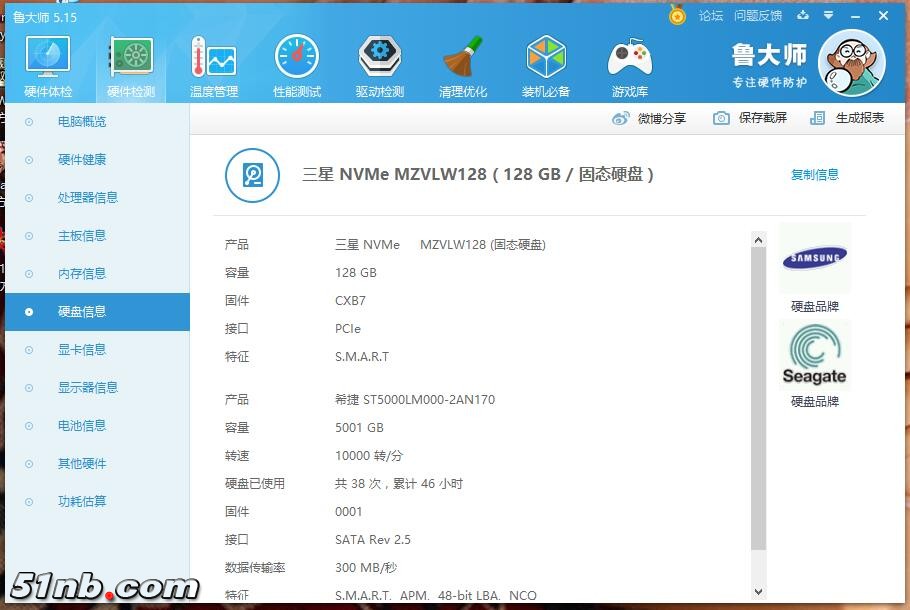Click the Seagate brand logo thumbnail
The width and height of the screenshot is (910, 610).
(x=814, y=355)
